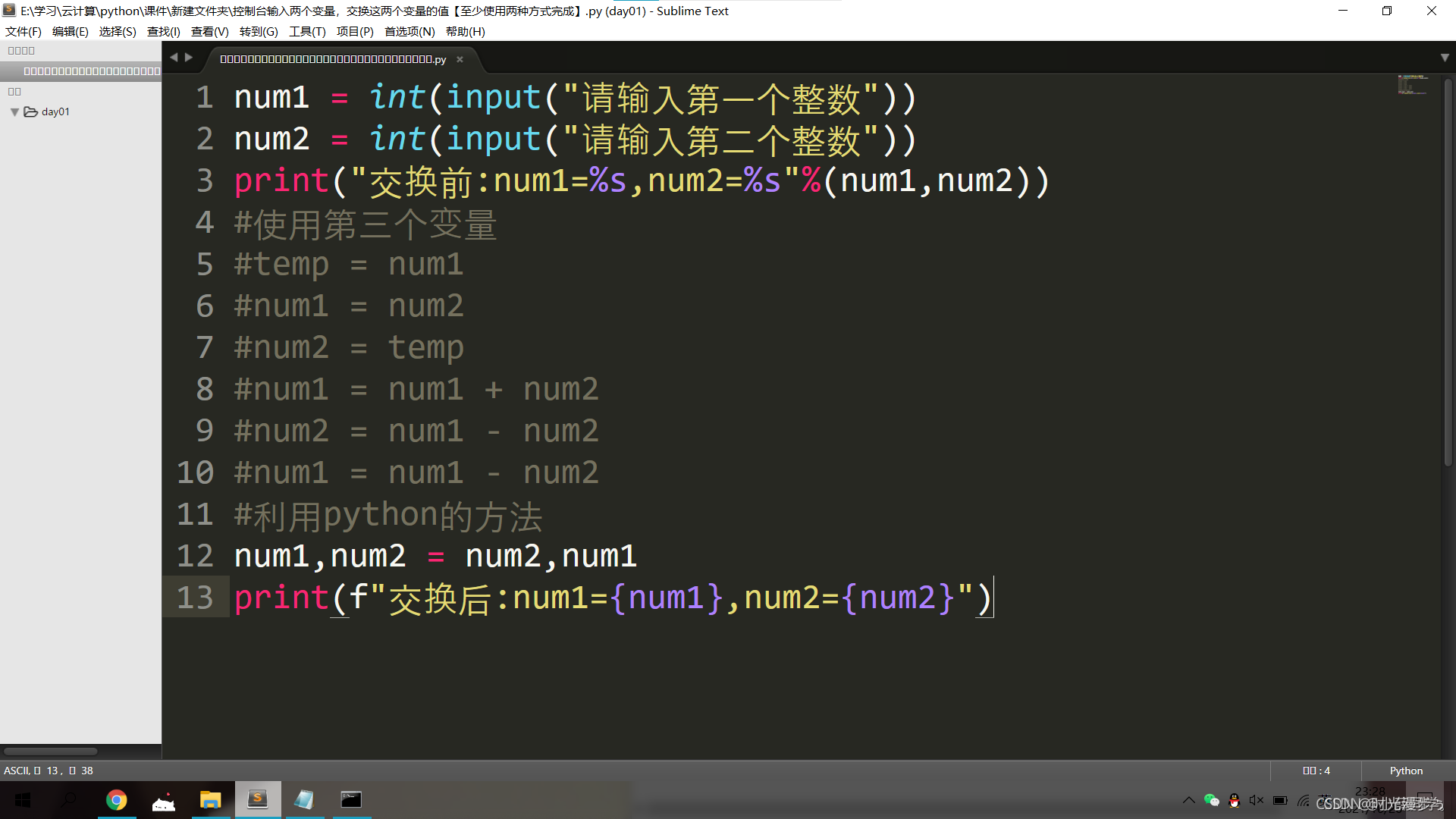Click line number 10 in the gutter

(195, 472)
